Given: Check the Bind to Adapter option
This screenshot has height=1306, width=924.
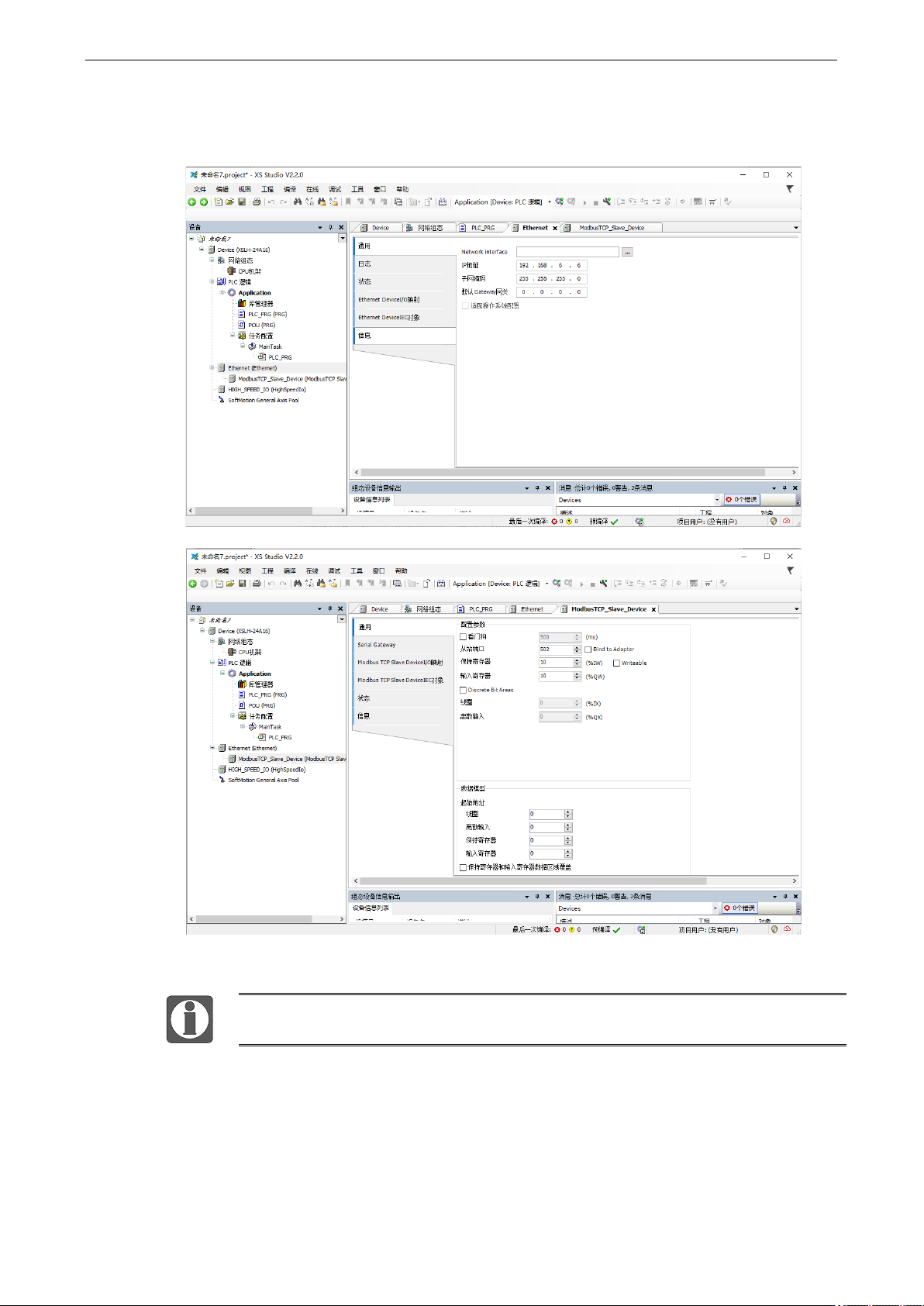Looking at the screenshot, I should pos(588,650).
